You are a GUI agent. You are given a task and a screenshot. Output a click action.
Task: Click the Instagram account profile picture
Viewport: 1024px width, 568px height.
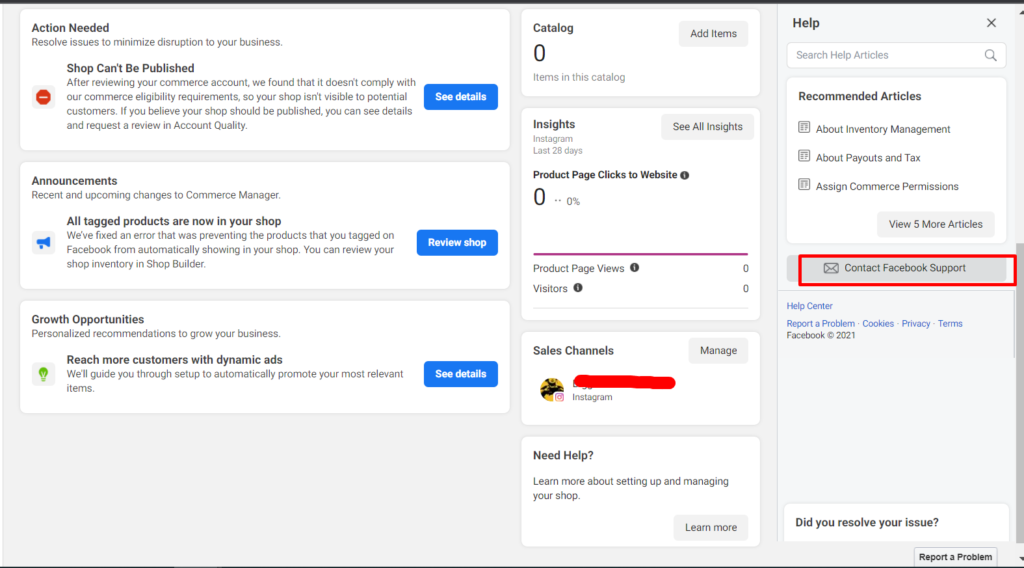point(552,389)
